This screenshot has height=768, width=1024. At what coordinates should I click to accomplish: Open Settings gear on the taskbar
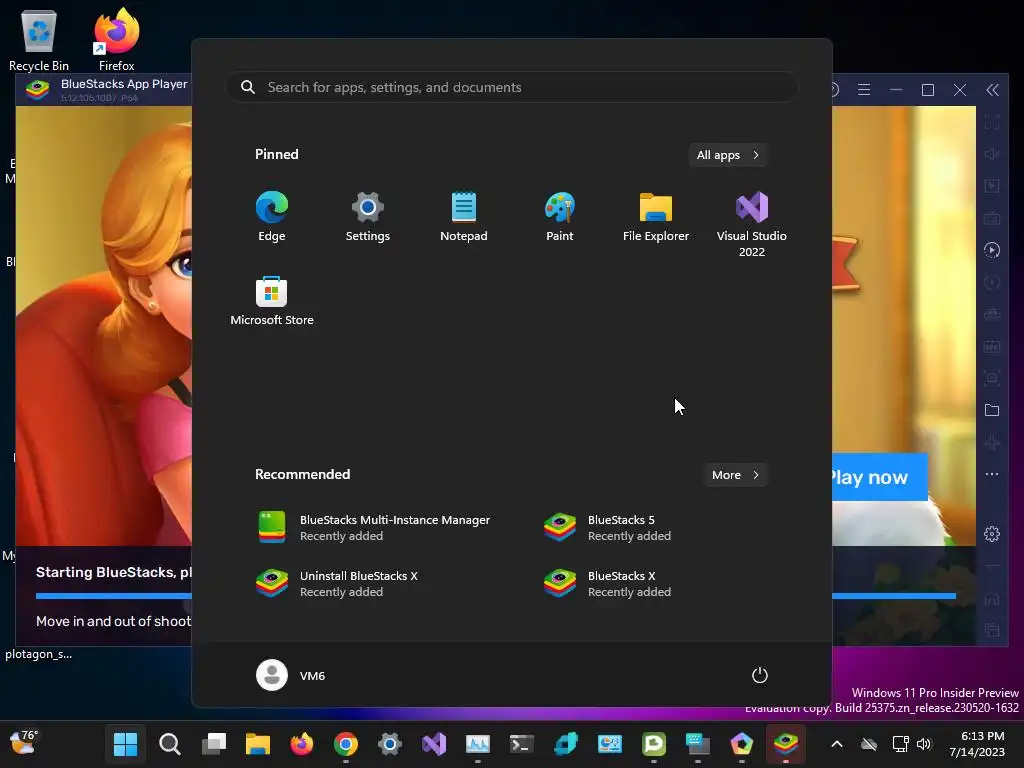[389, 743]
